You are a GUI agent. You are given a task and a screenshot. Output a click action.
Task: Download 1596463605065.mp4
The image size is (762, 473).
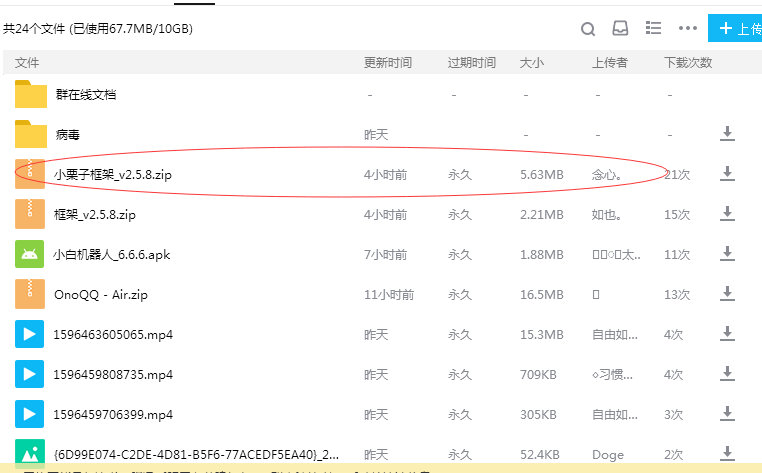pyautogui.click(x=727, y=333)
